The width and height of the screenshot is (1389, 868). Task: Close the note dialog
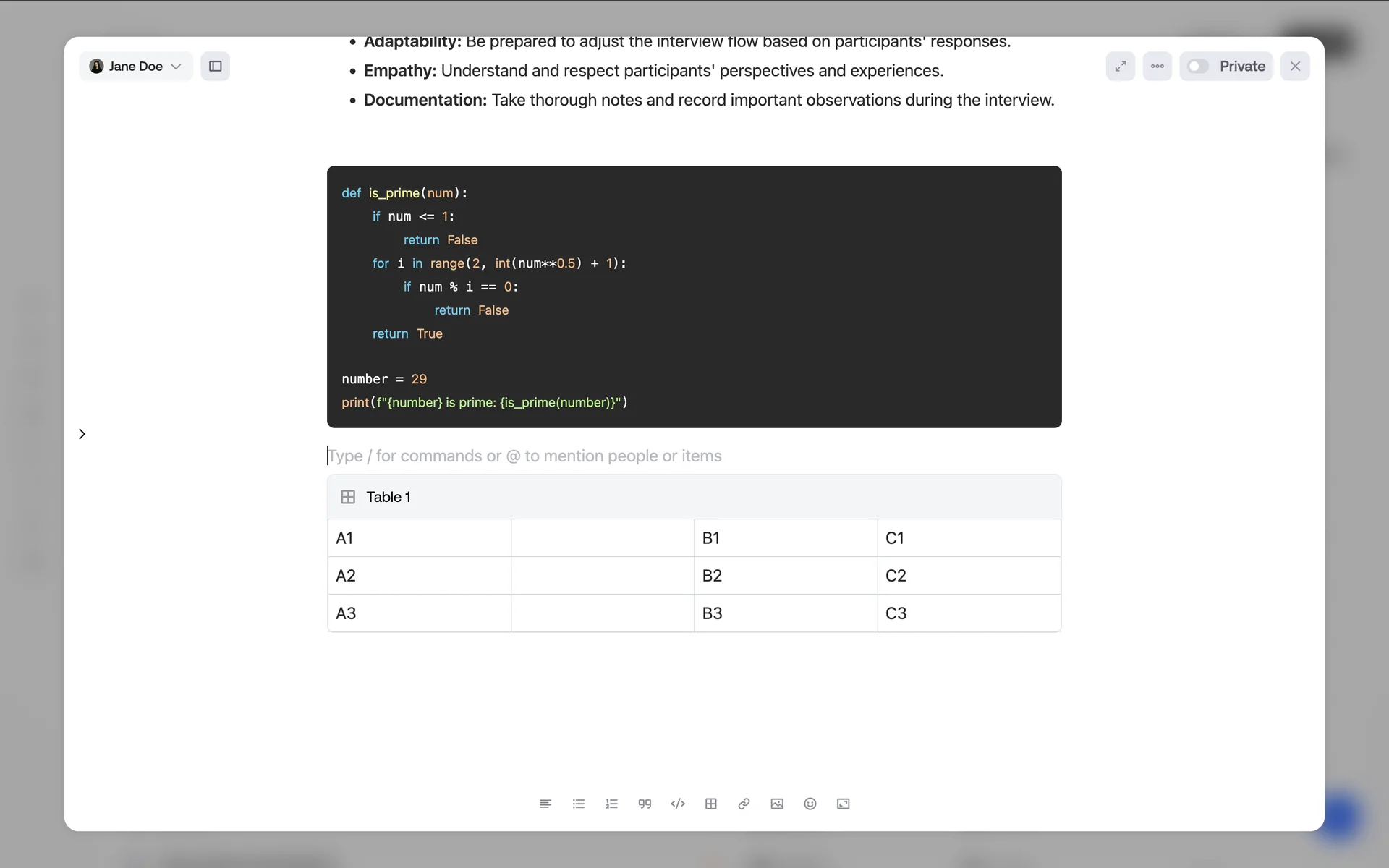pos(1295,67)
